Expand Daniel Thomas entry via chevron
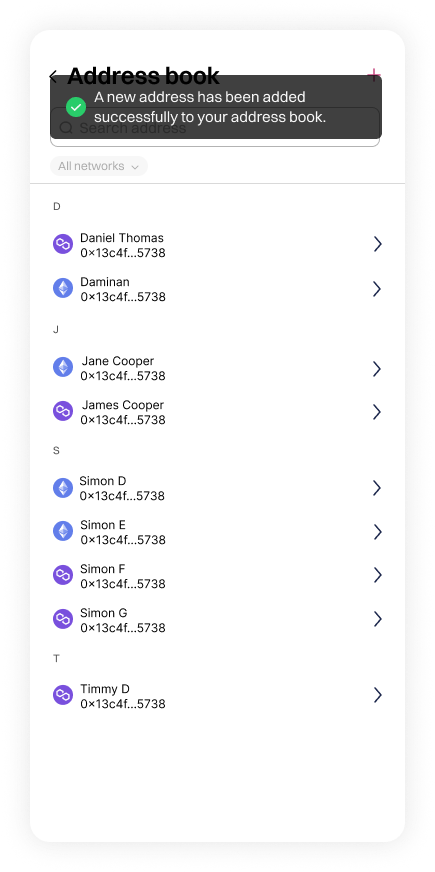The height and width of the screenshot is (872, 435). point(378,244)
